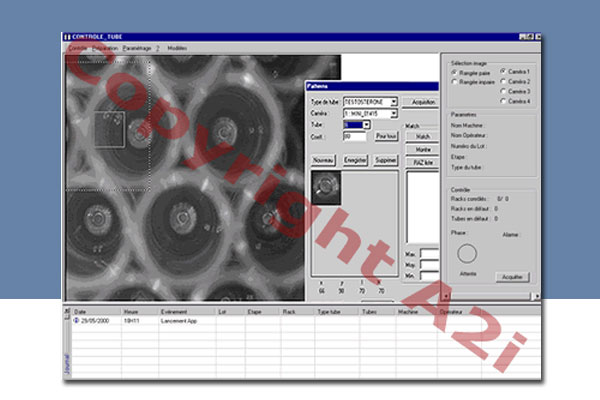The image size is (600, 400).
Task: Click the pattern thumbnail in the Patterns dialog
Action: [326, 186]
